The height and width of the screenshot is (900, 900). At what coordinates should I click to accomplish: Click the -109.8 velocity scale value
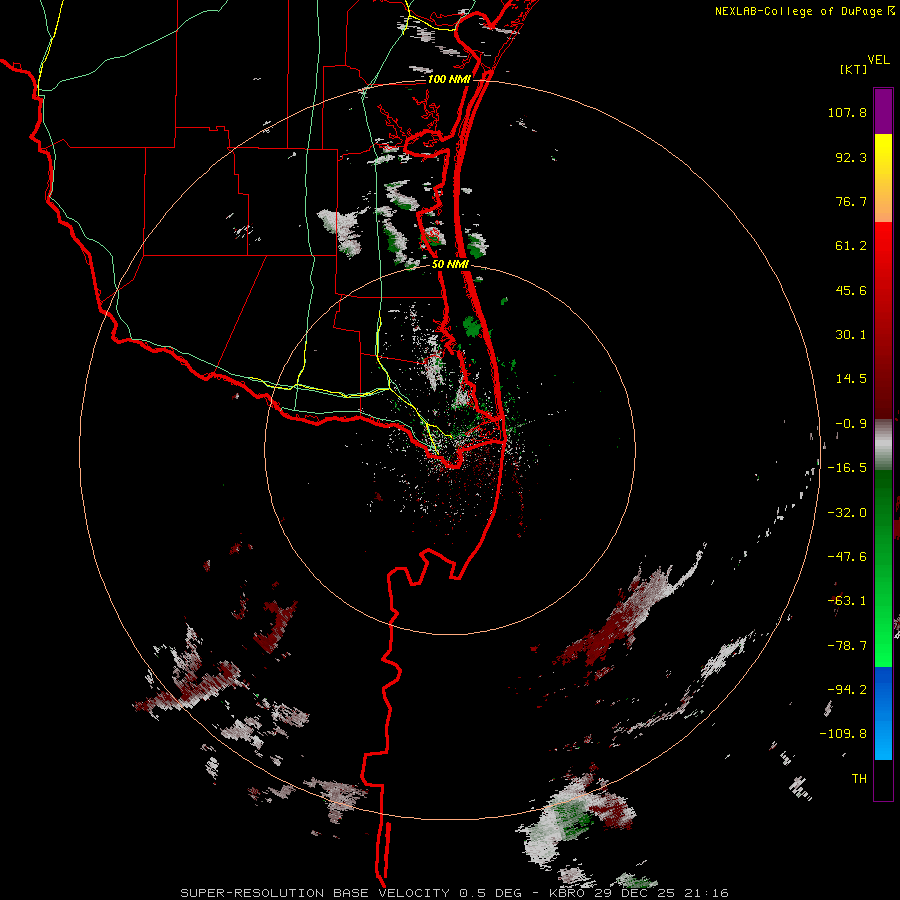pos(843,734)
